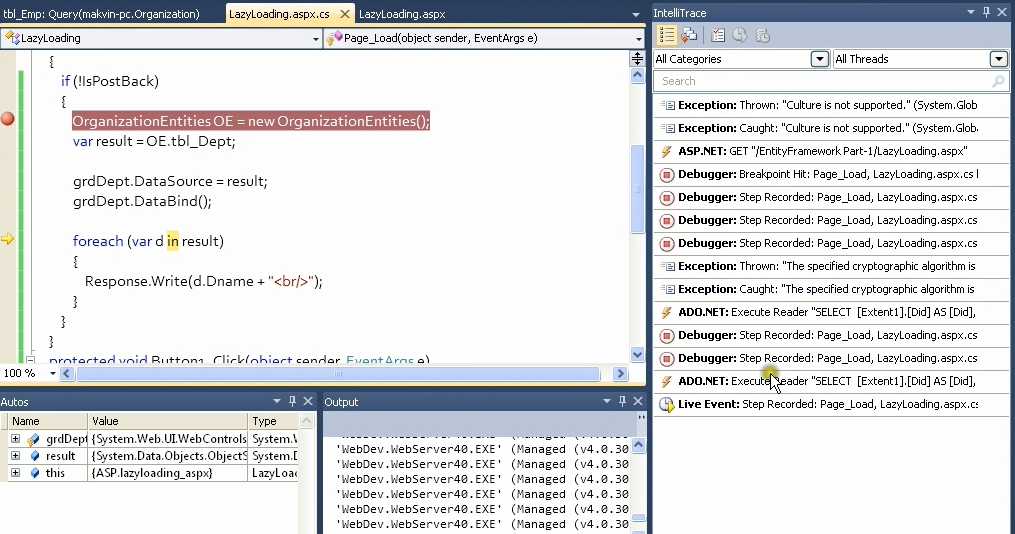Open the All Categories filter dropdown

click(x=820, y=59)
